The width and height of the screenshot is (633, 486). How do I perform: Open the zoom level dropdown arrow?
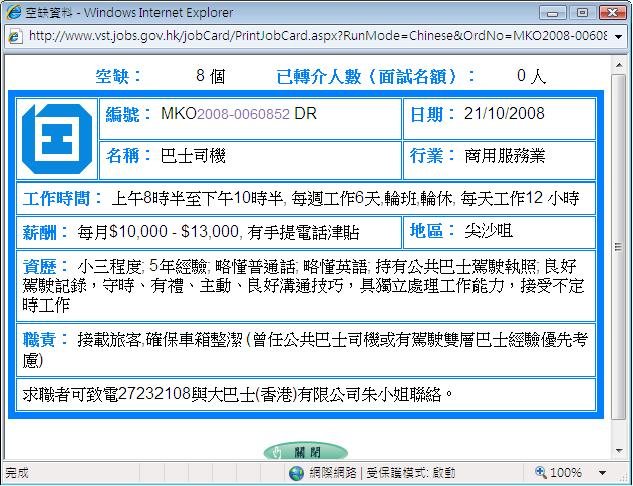(603, 473)
